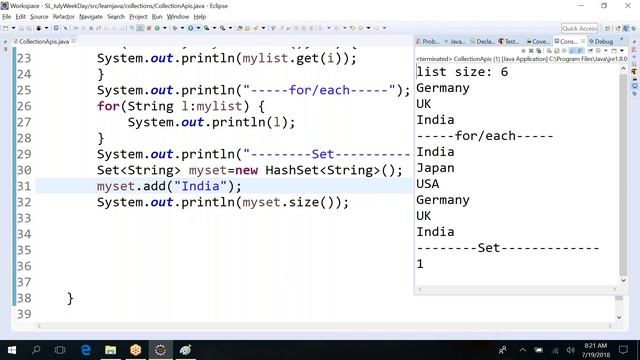Open the Coverage launch dropdown arrow
The image size is (640, 360).
214,28
